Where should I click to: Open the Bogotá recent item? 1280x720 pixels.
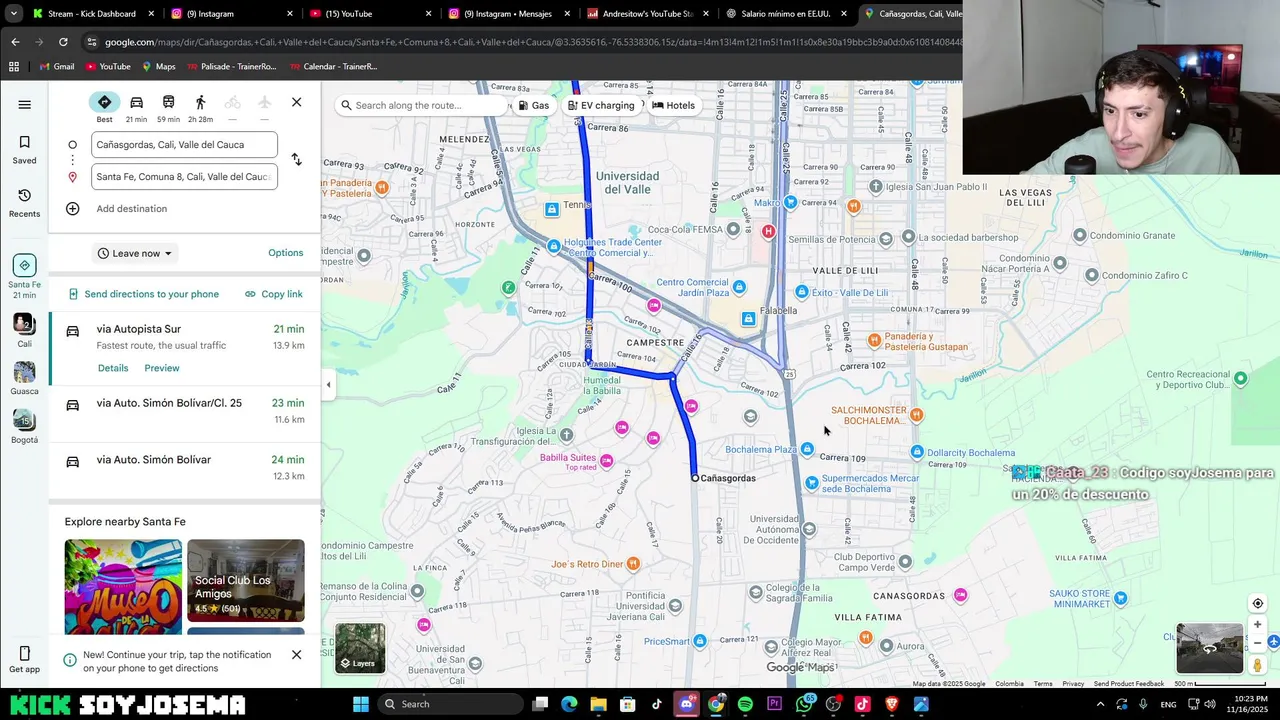[25, 427]
